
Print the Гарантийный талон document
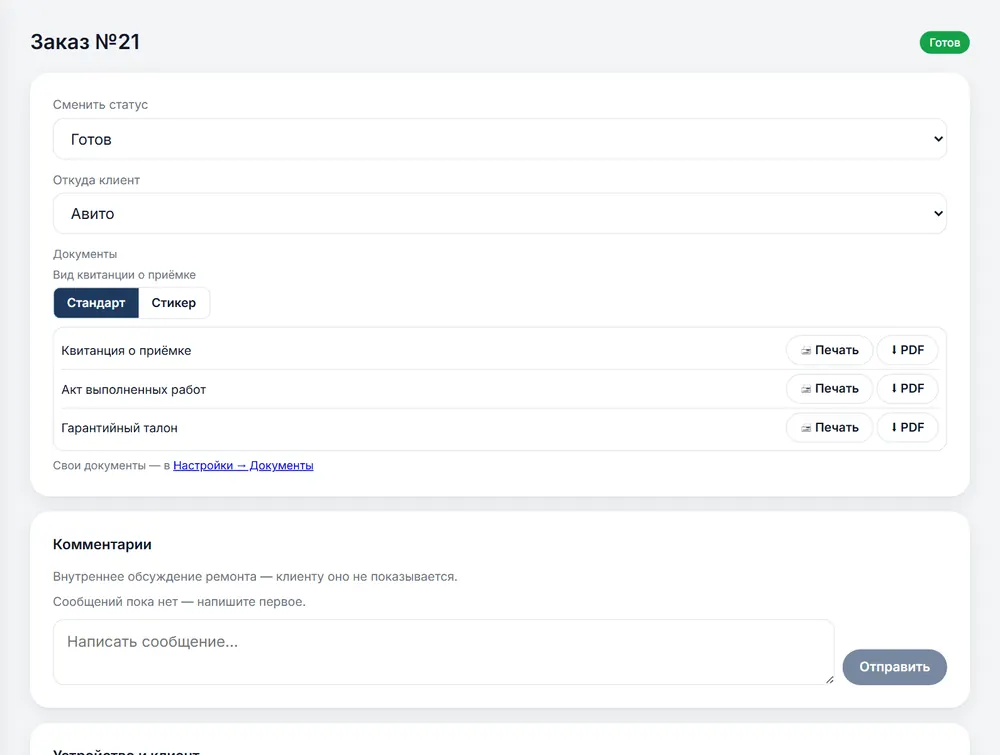829,428
